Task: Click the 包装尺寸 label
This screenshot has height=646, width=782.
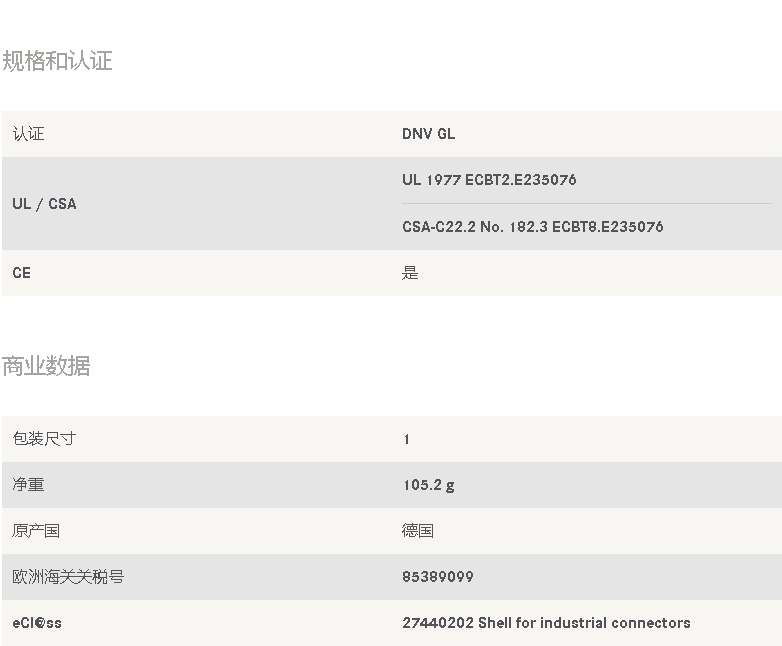Action: coord(44,438)
